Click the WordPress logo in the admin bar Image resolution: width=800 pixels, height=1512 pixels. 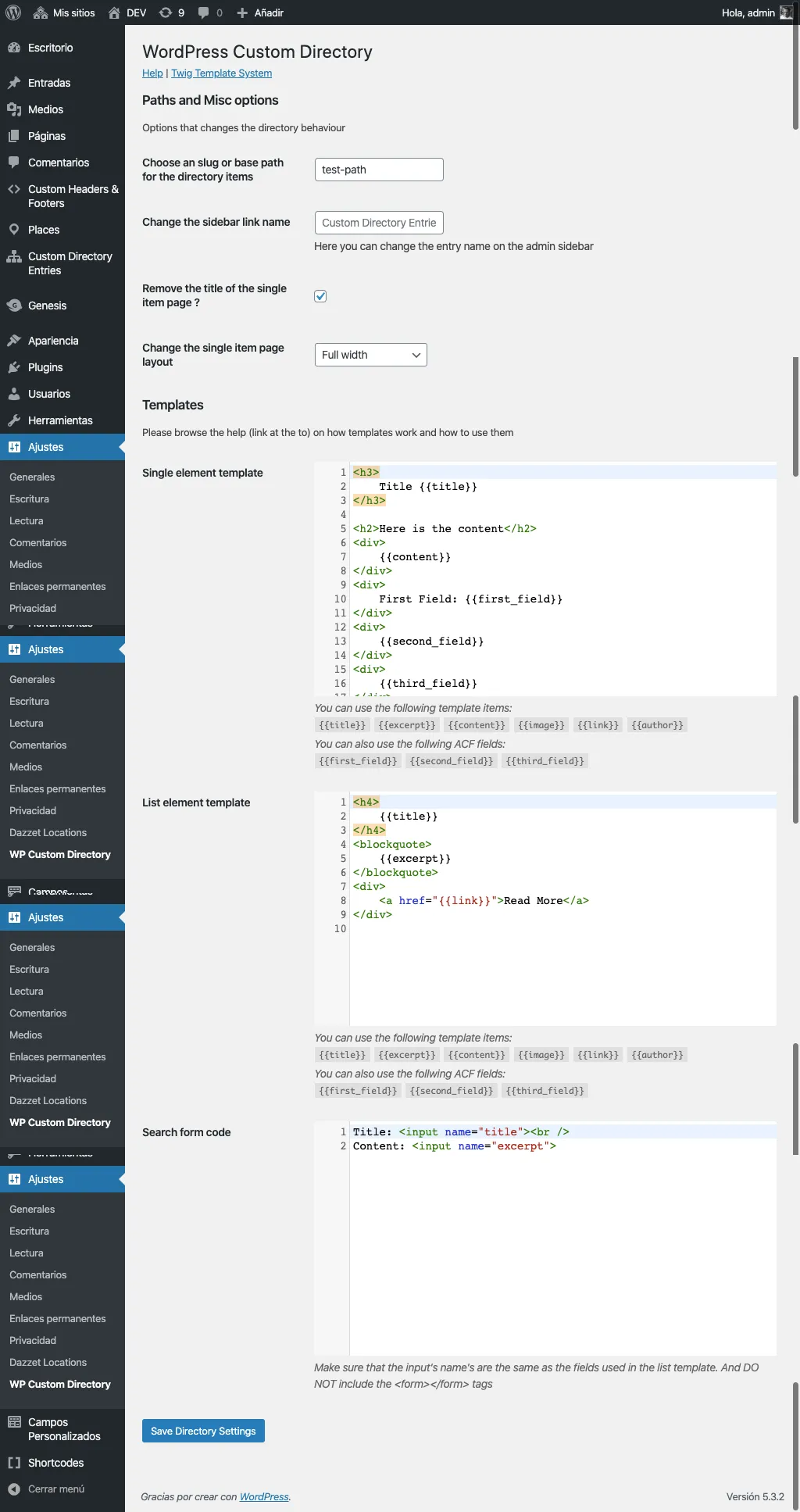(x=13, y=13)
